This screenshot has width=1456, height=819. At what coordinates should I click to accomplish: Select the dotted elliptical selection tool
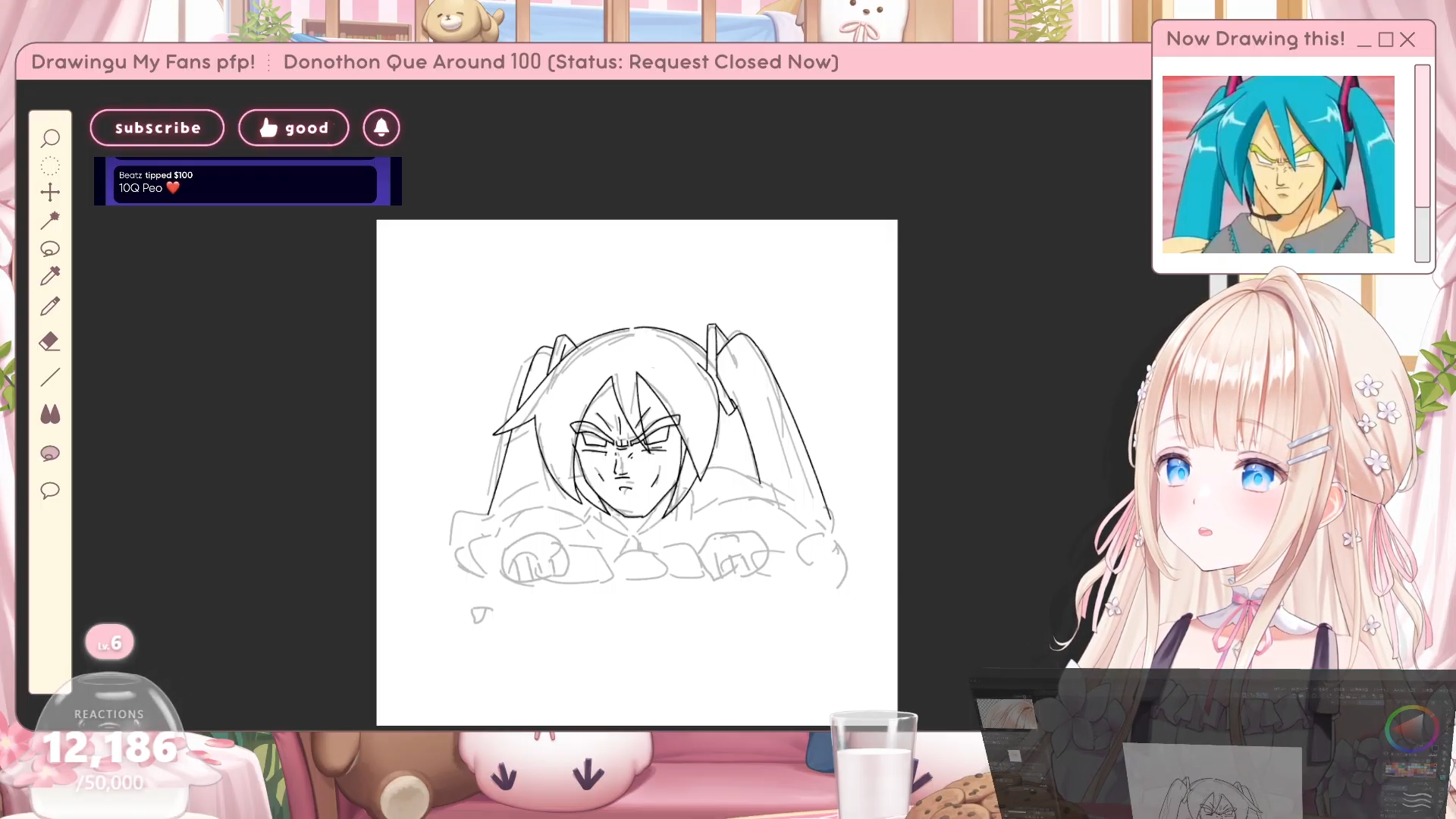(50, 166)
